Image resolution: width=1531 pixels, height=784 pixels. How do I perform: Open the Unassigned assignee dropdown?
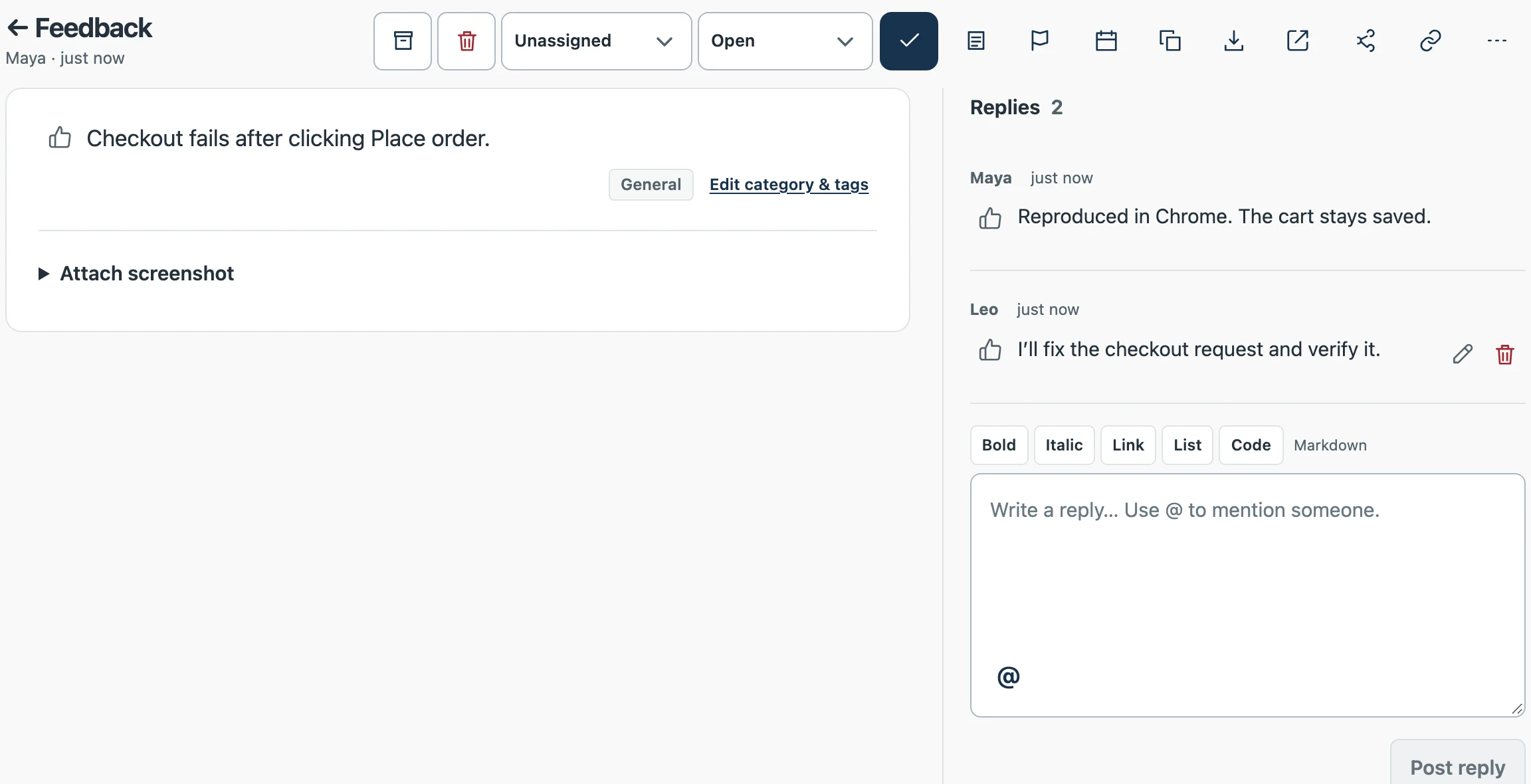pyautogui.click(x=596, y=41)
